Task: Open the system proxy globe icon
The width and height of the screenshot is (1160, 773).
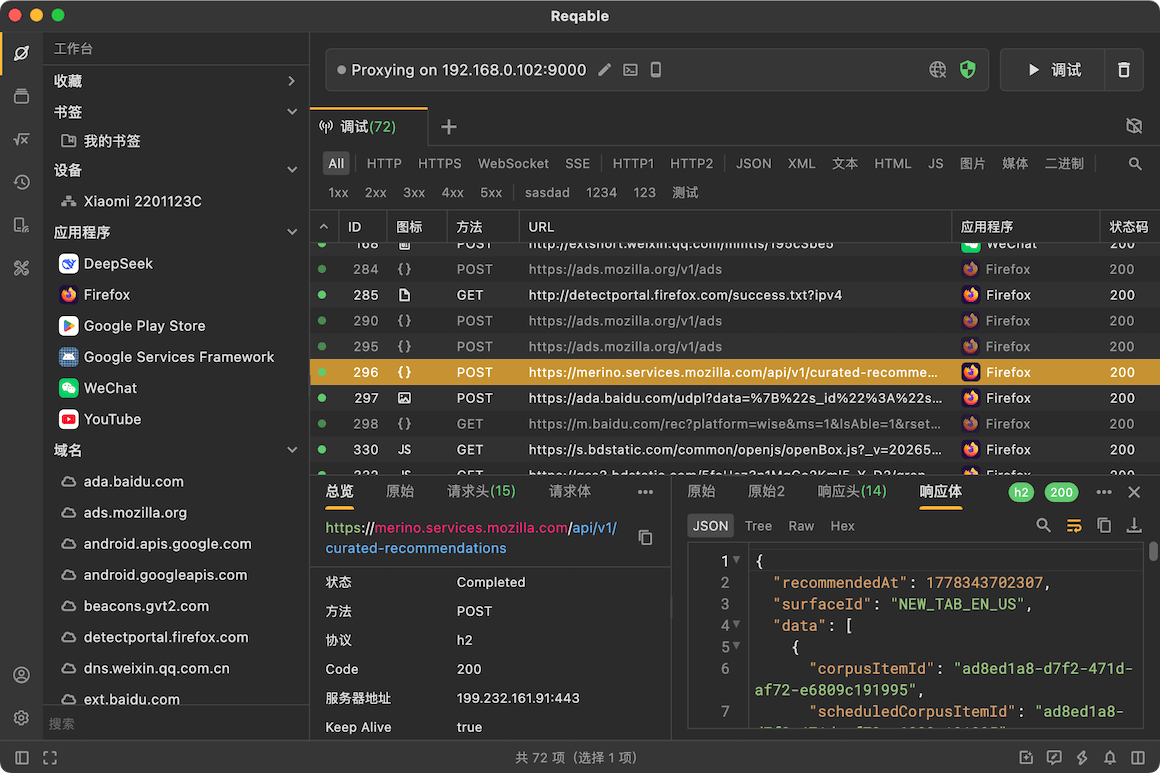Action: pyautogui.click(x=937, y=70)
